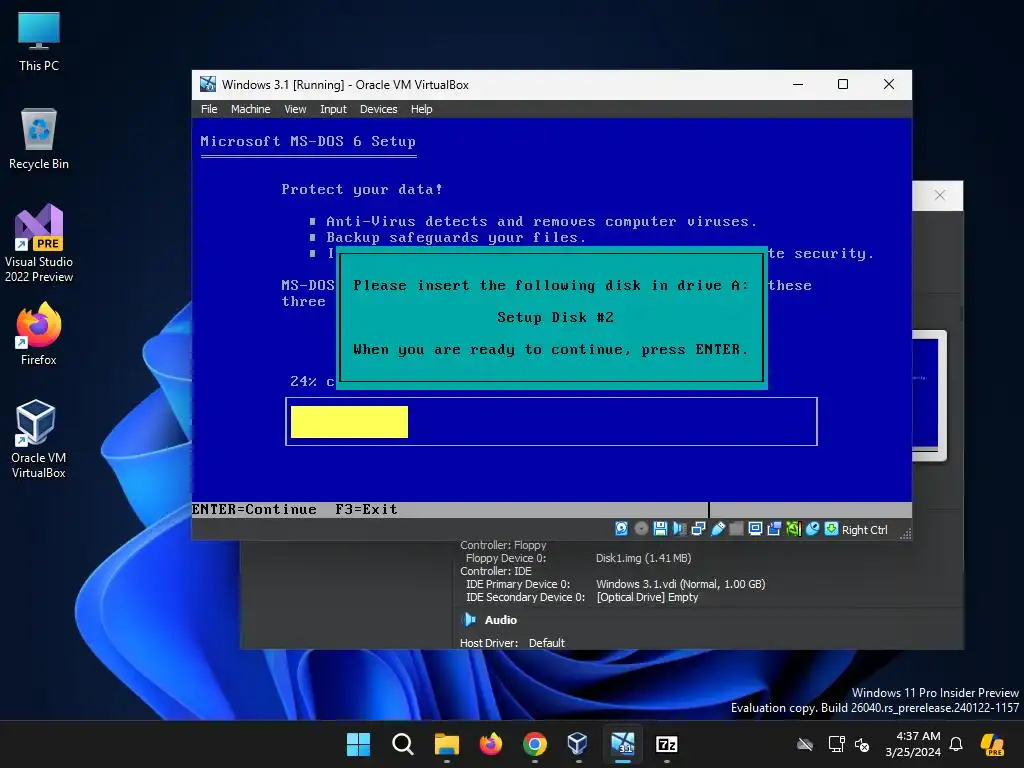Click the Audio section header in Manager
1024x768 pixels.
501,620
